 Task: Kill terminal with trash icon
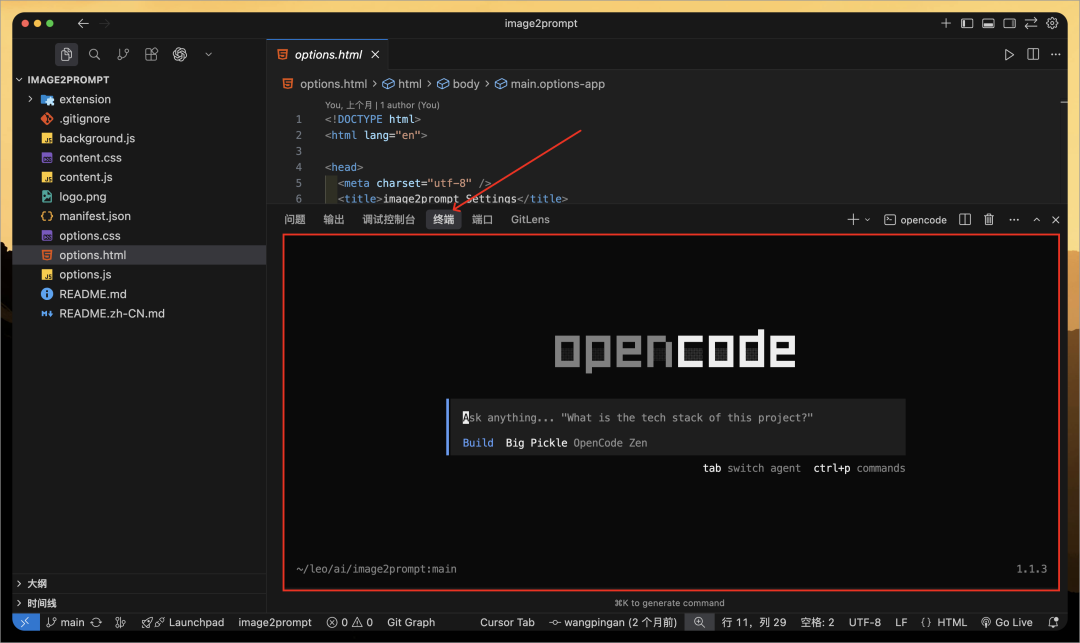[x=989, y=220]
